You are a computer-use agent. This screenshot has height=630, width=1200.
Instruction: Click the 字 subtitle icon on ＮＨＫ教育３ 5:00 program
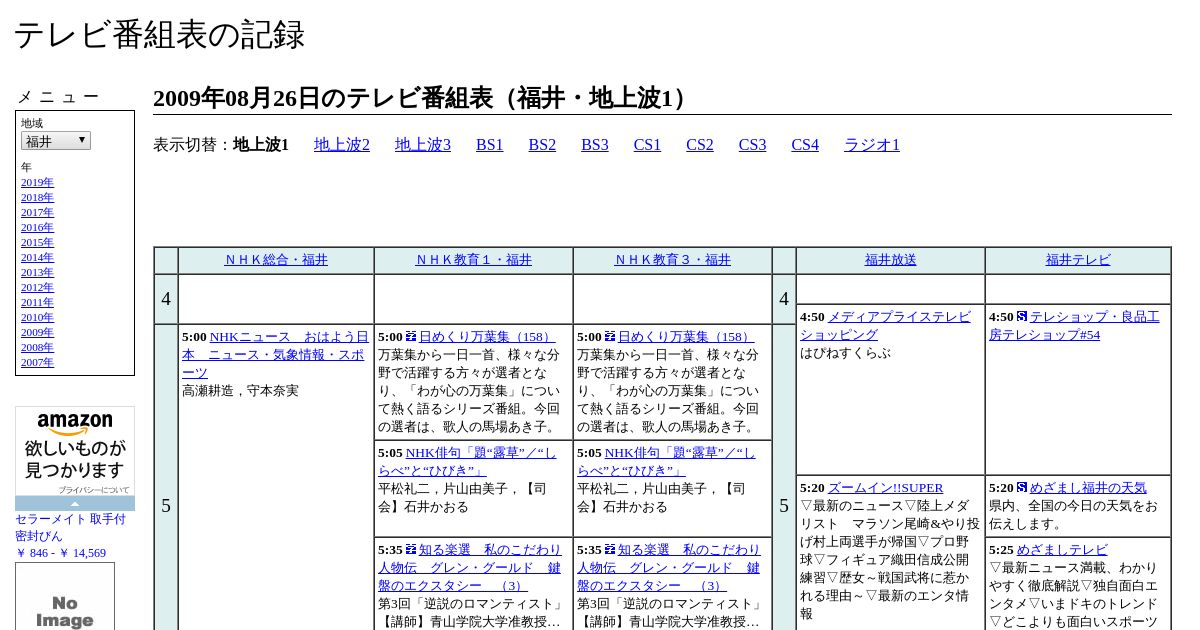pos(610,337)
